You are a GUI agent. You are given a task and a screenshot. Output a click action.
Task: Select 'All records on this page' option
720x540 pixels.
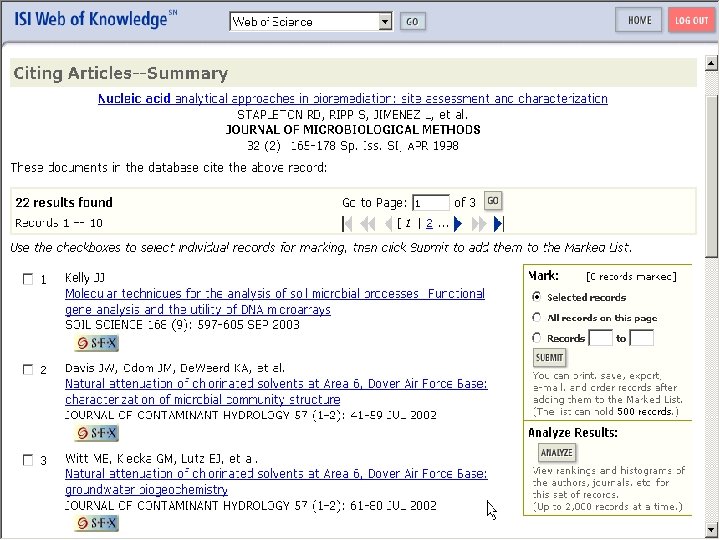(536, 317)
